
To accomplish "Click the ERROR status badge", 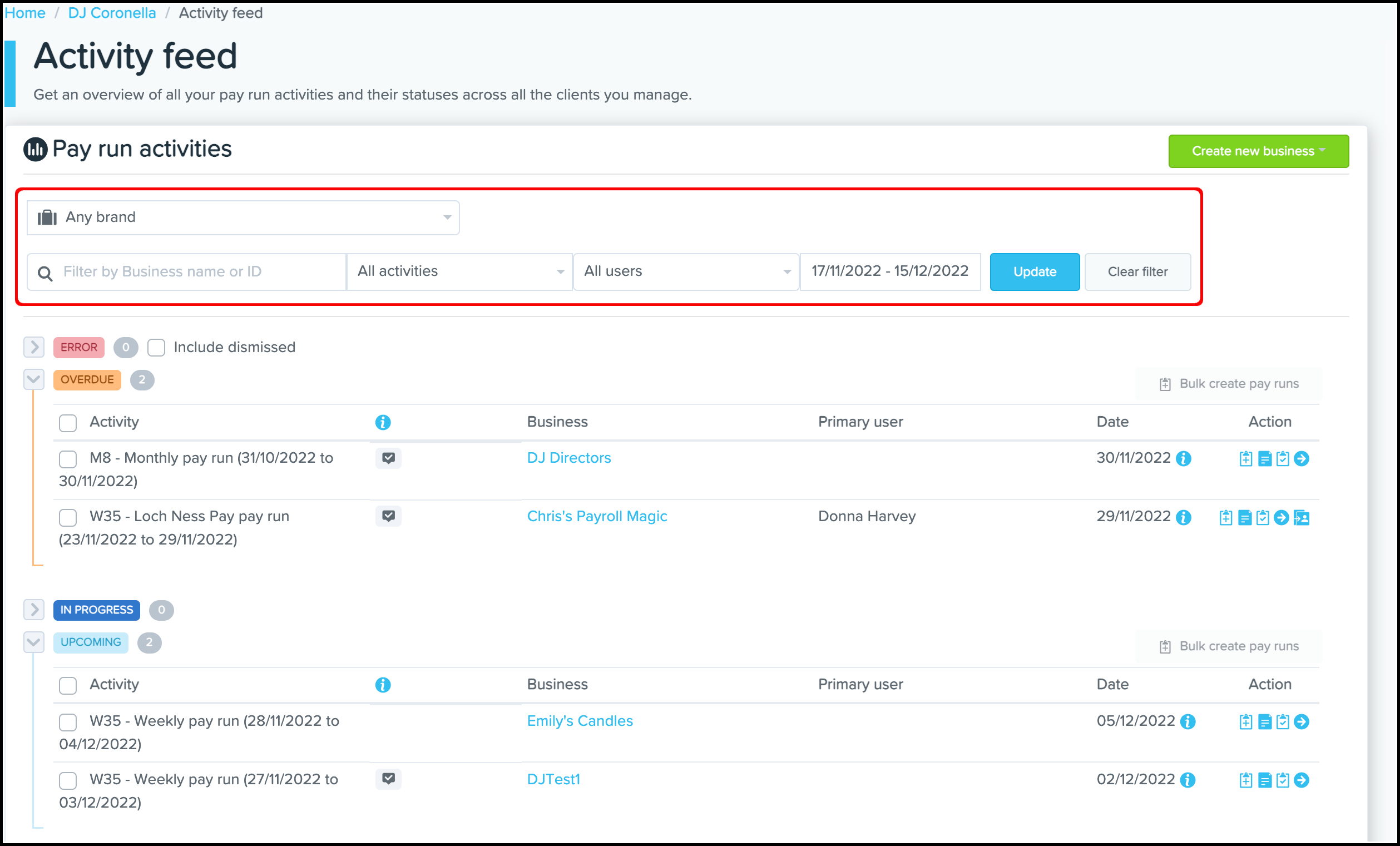I will tap(79, 347).
